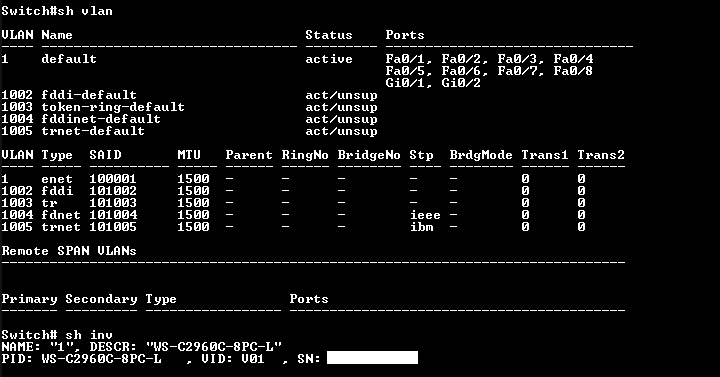Click 'act/unsup' status of trnet-default row
Screen dimensions: 720x377
click(x=341, y=131)
